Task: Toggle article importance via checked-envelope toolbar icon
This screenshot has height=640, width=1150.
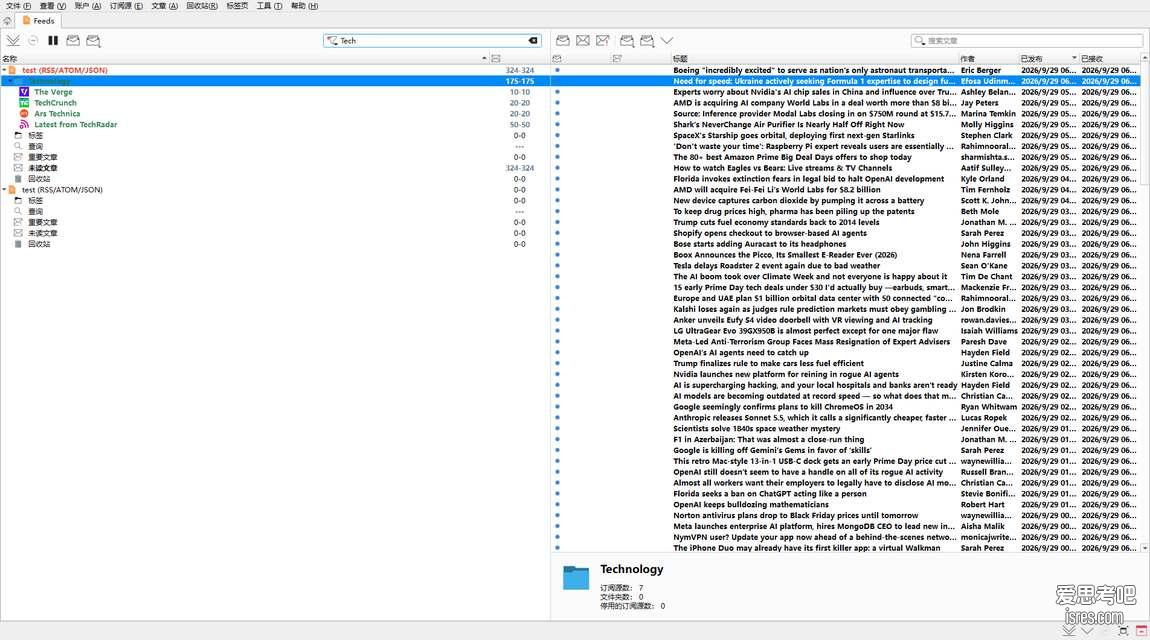Action: [x=603, y=40]
